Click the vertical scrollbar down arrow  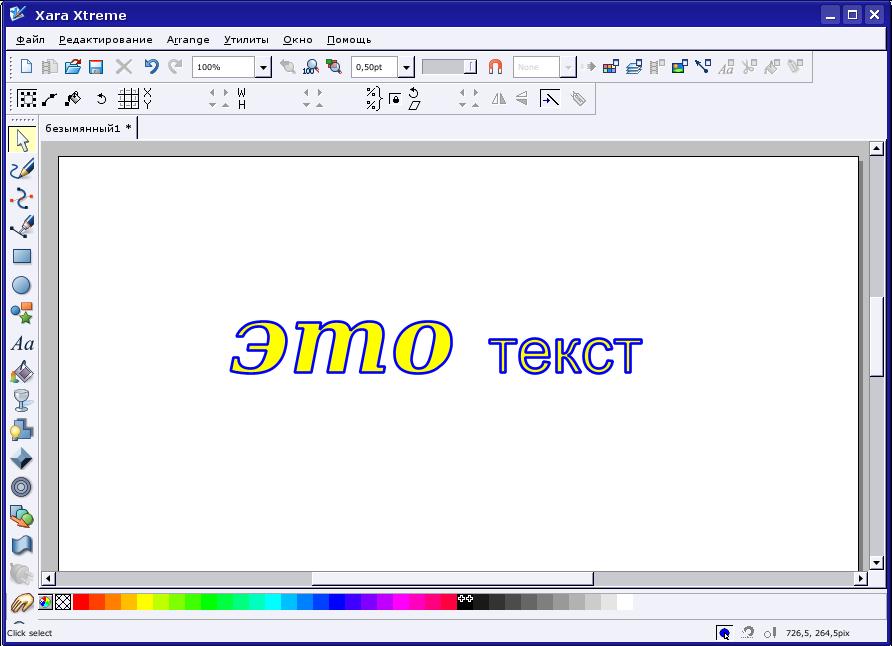pyautogui.click(x=877, y=563)
